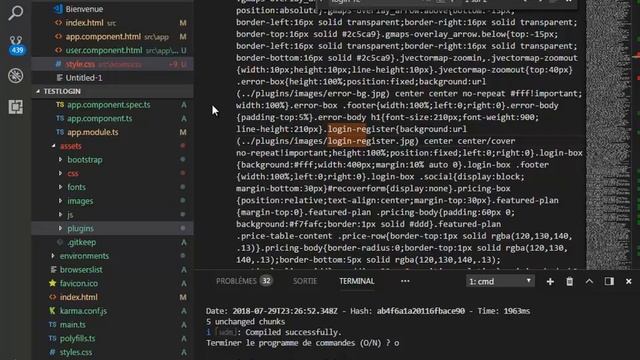Expand the bootstrap folder
Viewport: 640px width, 360px height.
112,160
